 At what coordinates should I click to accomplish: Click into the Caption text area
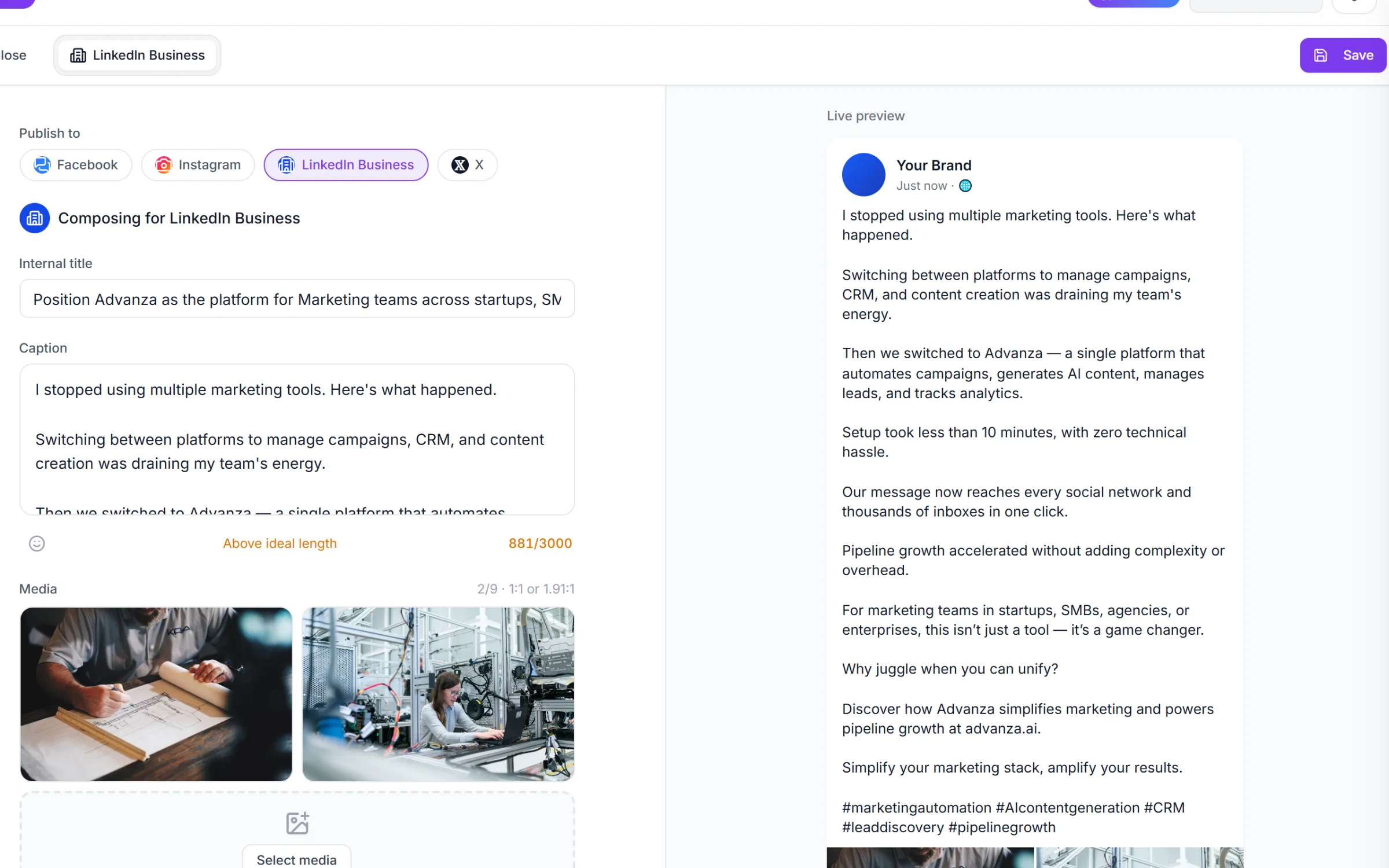[x=297, y=439]
